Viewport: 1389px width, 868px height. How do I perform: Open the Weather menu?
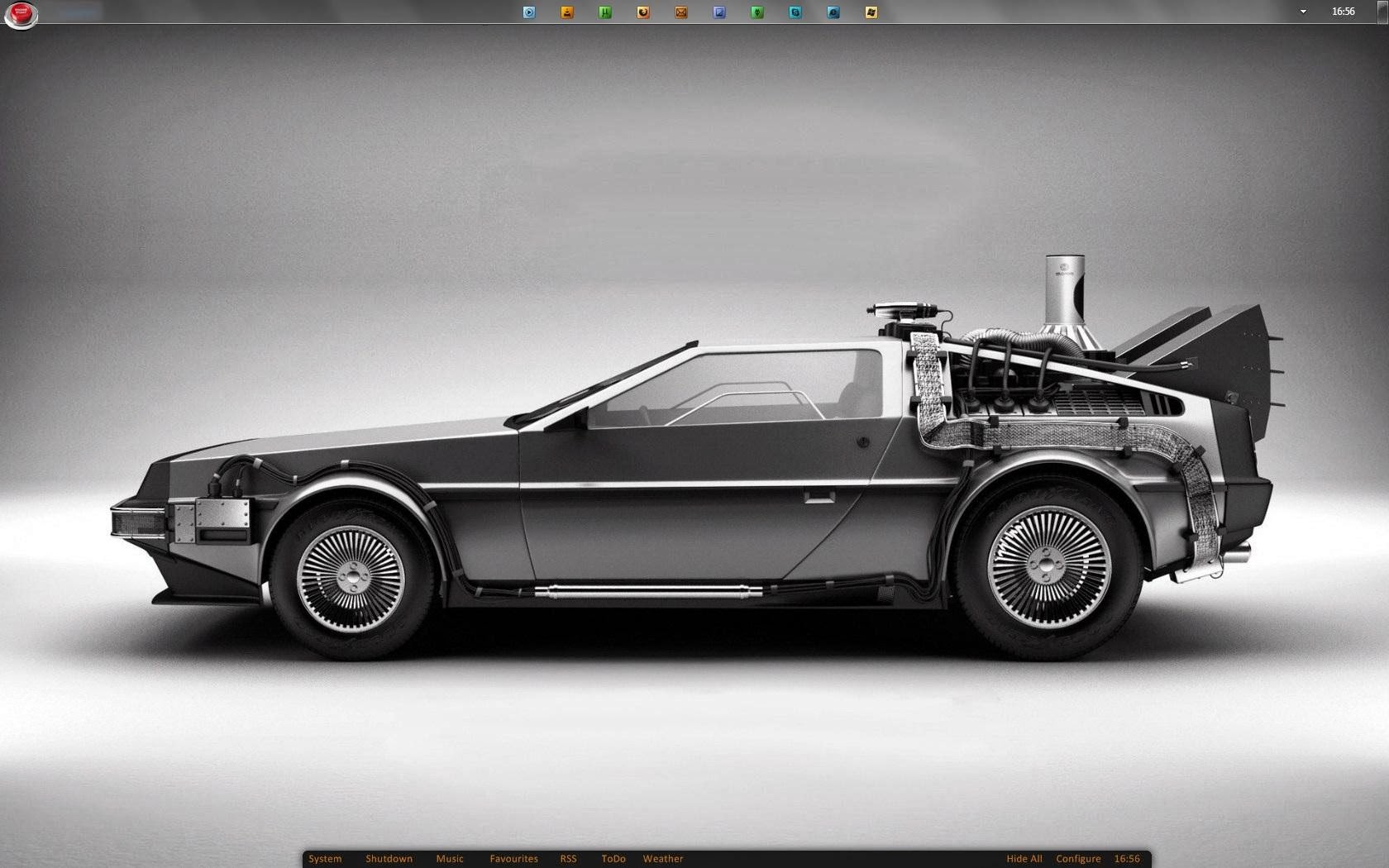click(663, 859)
